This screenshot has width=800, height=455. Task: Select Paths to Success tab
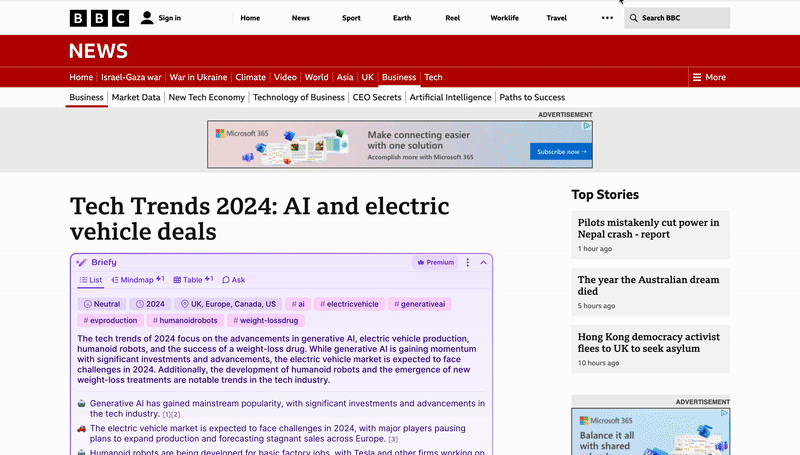tap(532, 97)
